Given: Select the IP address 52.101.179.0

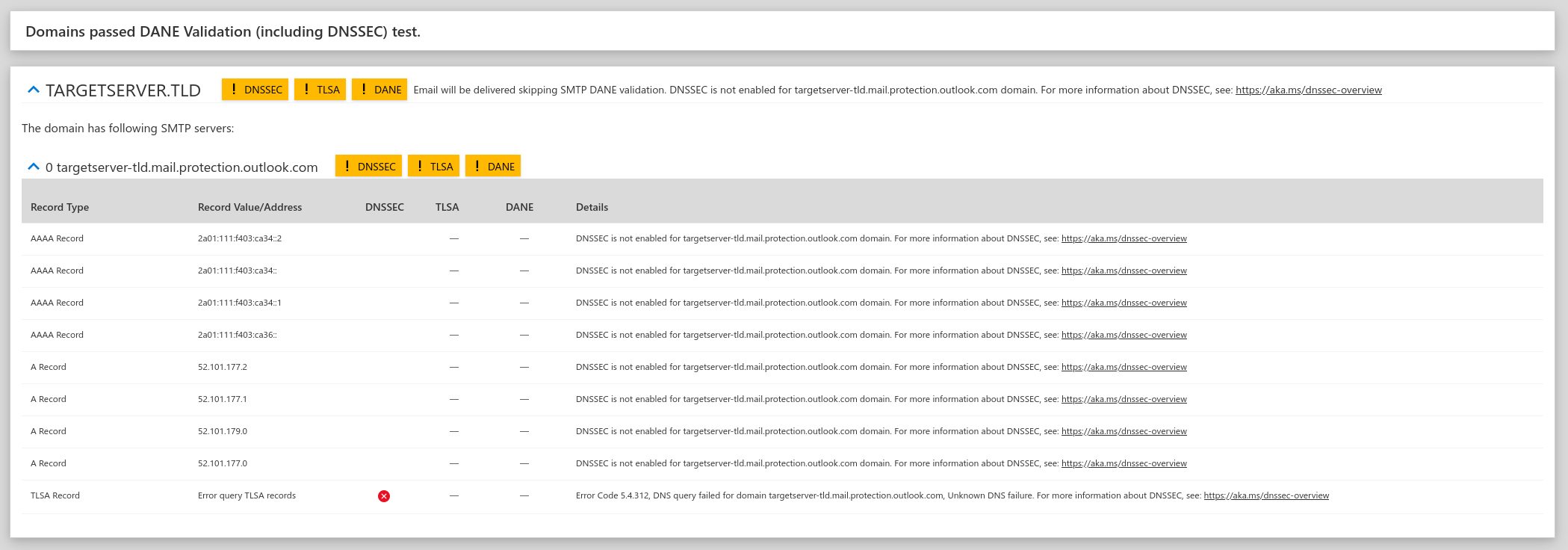Looking at the screenshot, I should (223, 431).
